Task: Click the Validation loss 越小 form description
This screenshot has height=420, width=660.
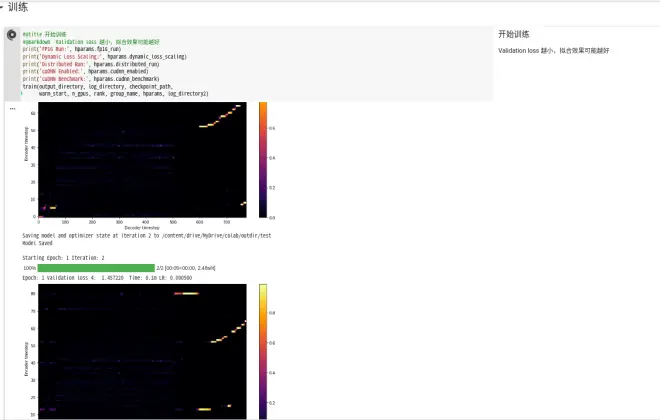Action: [554, 51]
